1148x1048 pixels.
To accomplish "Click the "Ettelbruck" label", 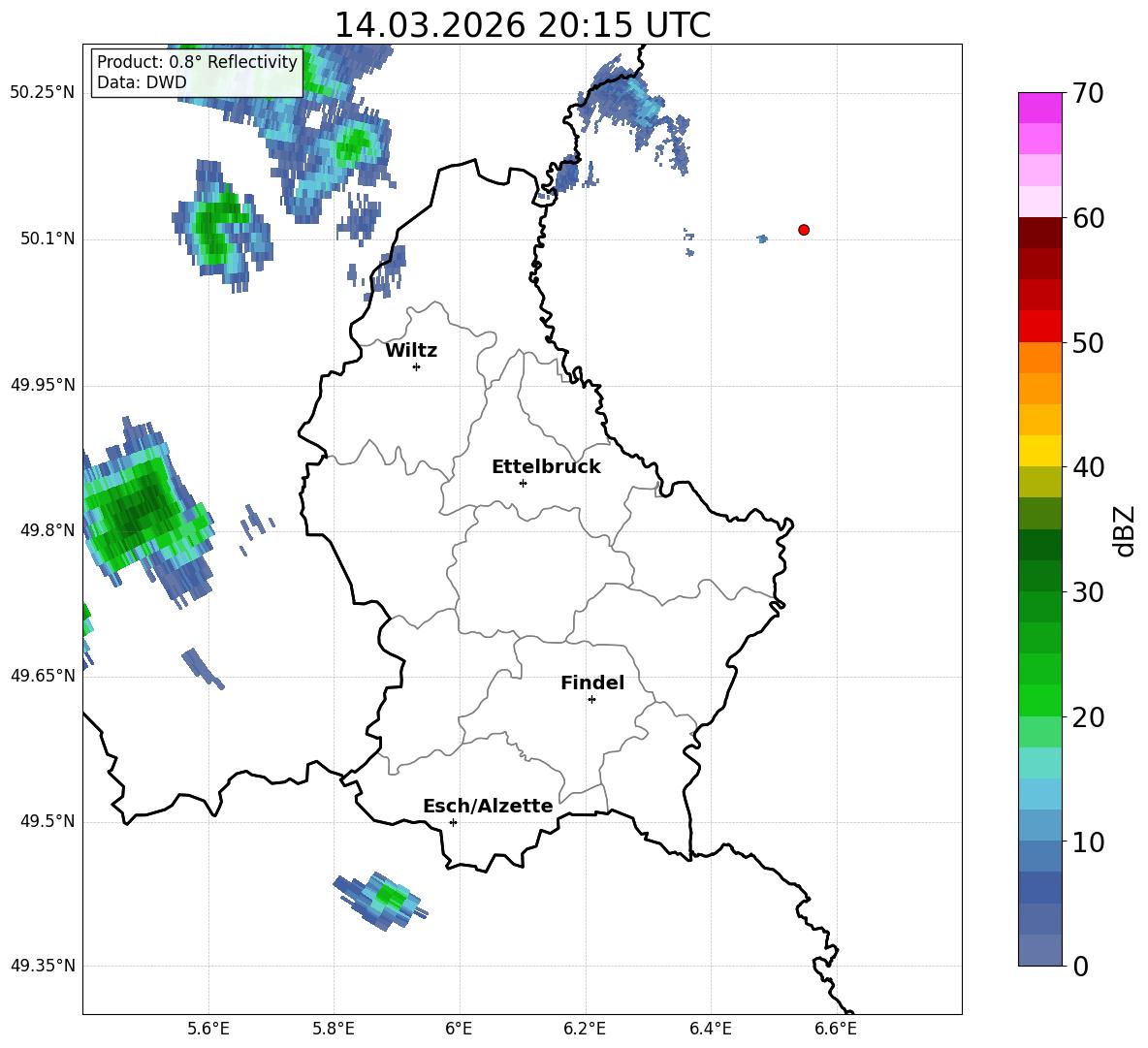I will (546, 467).
